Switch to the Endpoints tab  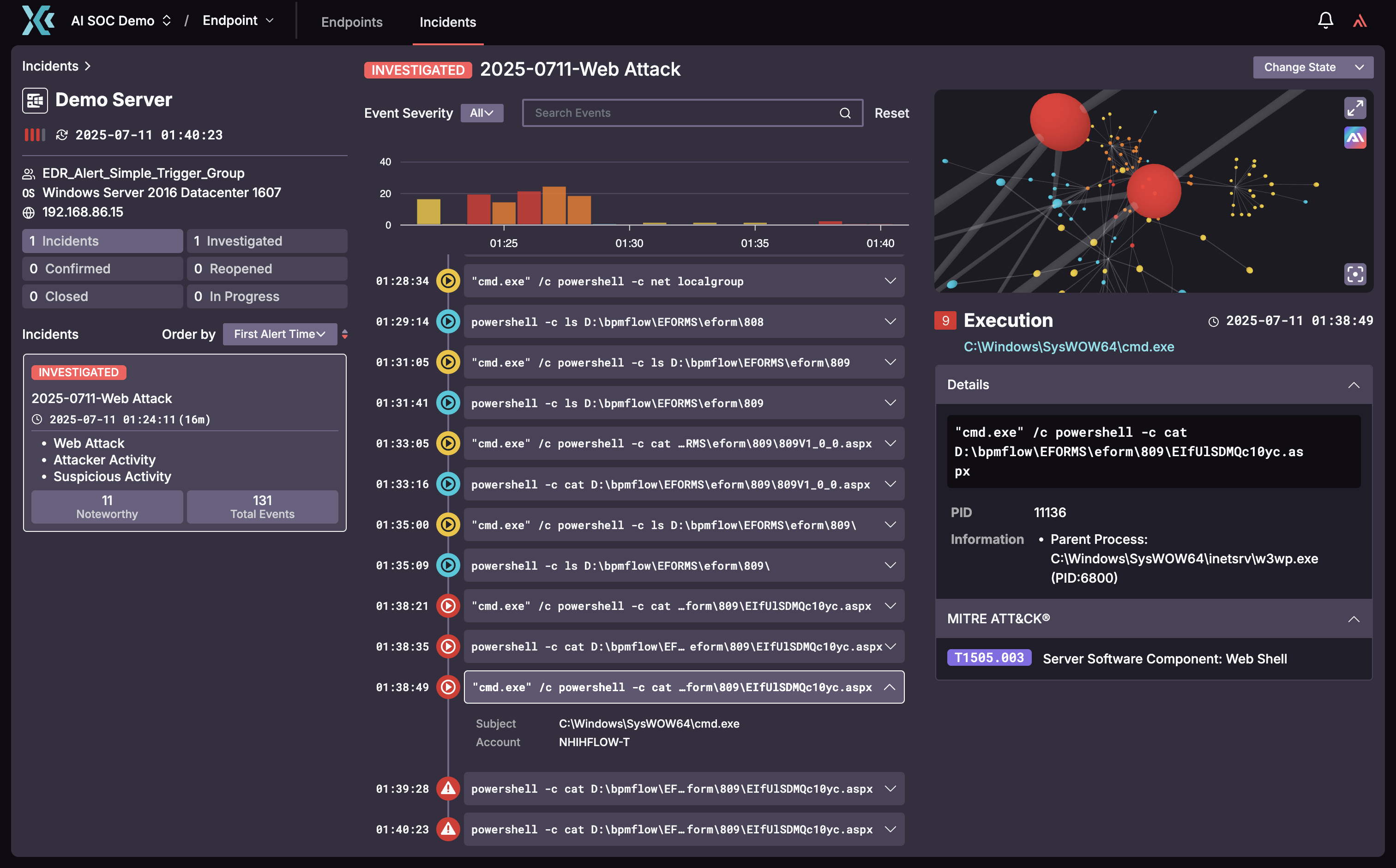pos(351,22)
